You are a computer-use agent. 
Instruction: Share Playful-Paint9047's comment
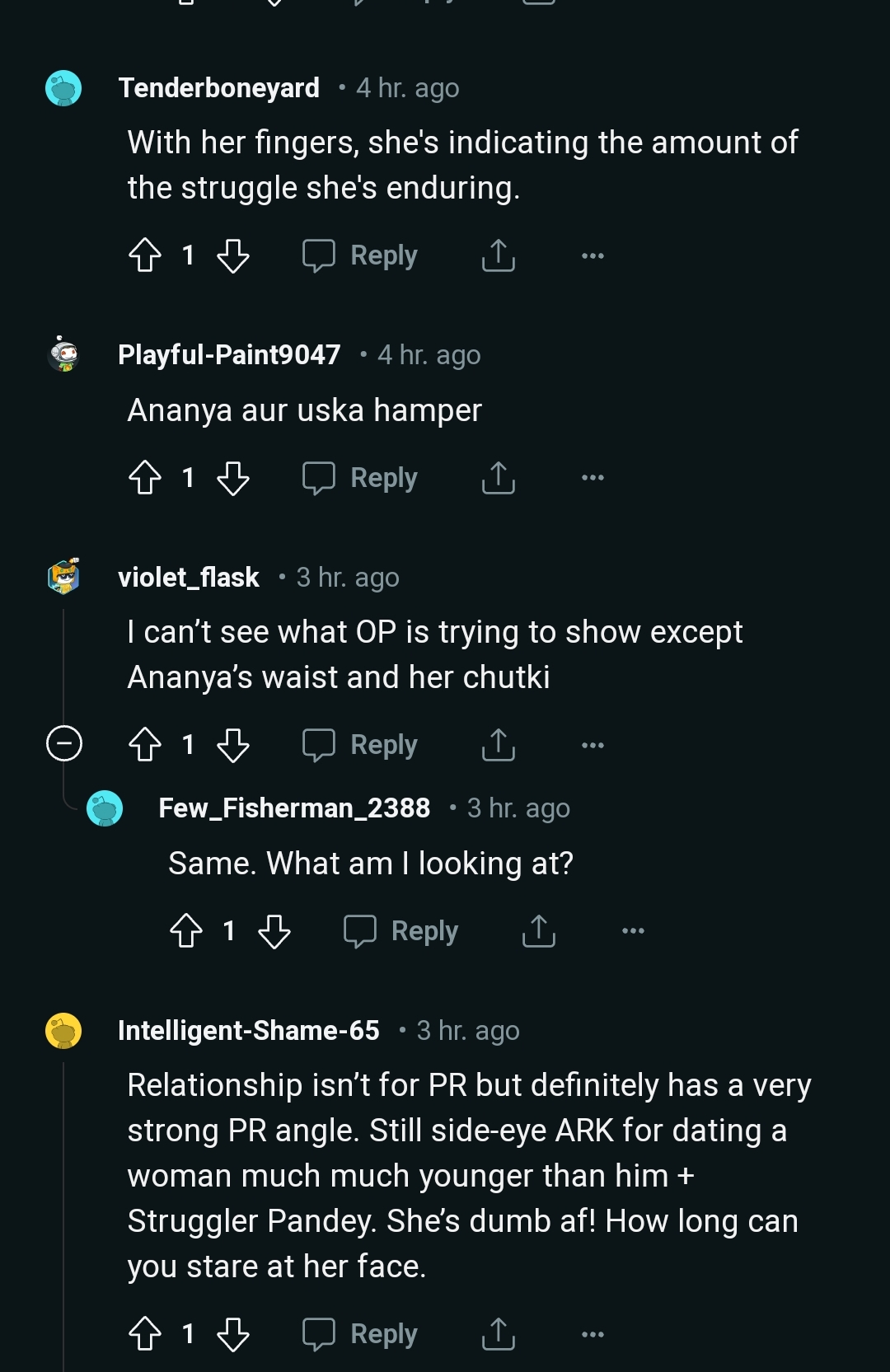498,478
